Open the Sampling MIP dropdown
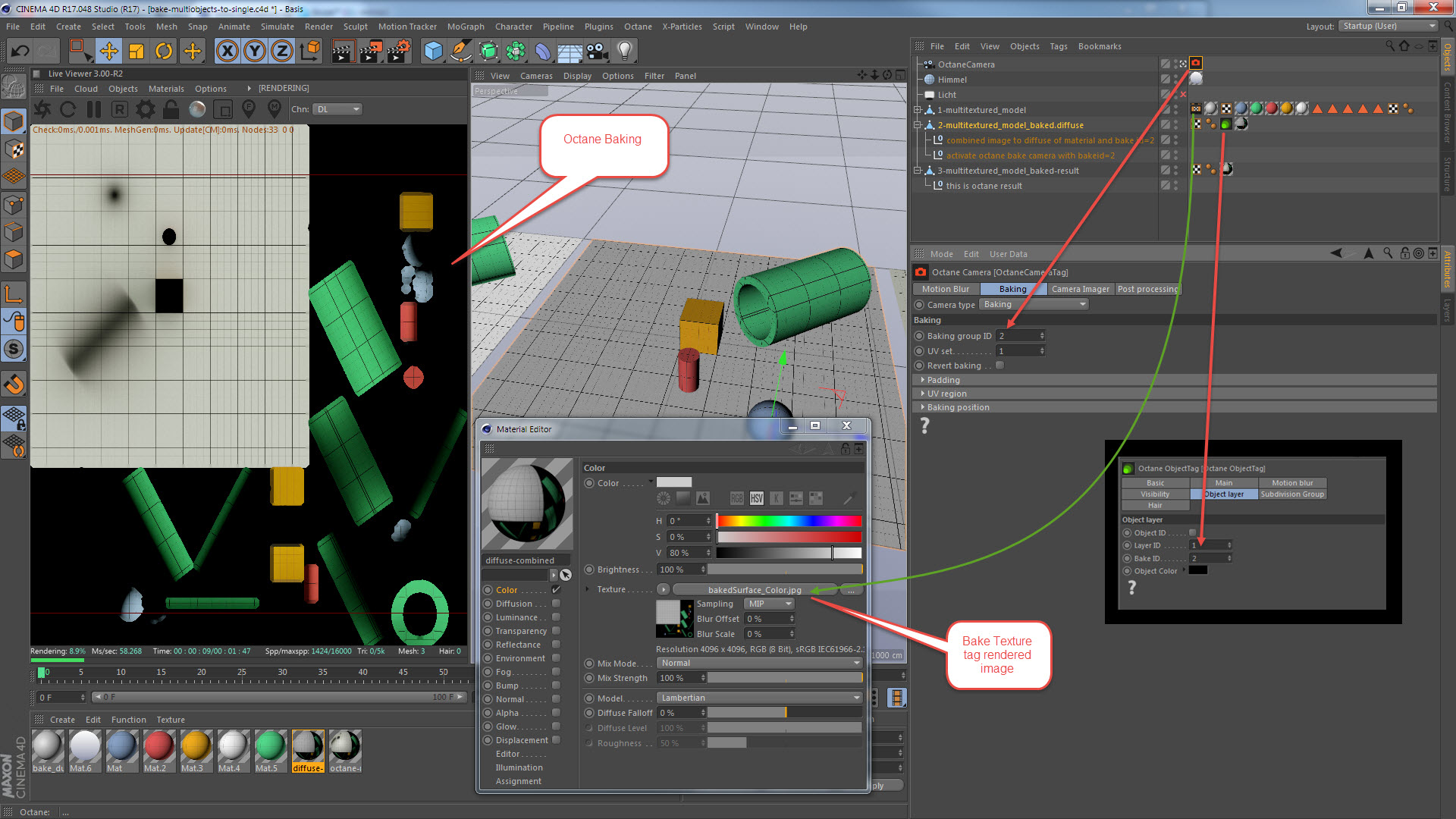1456x819 pixels. pyautogui.click(x=769, y=604)
